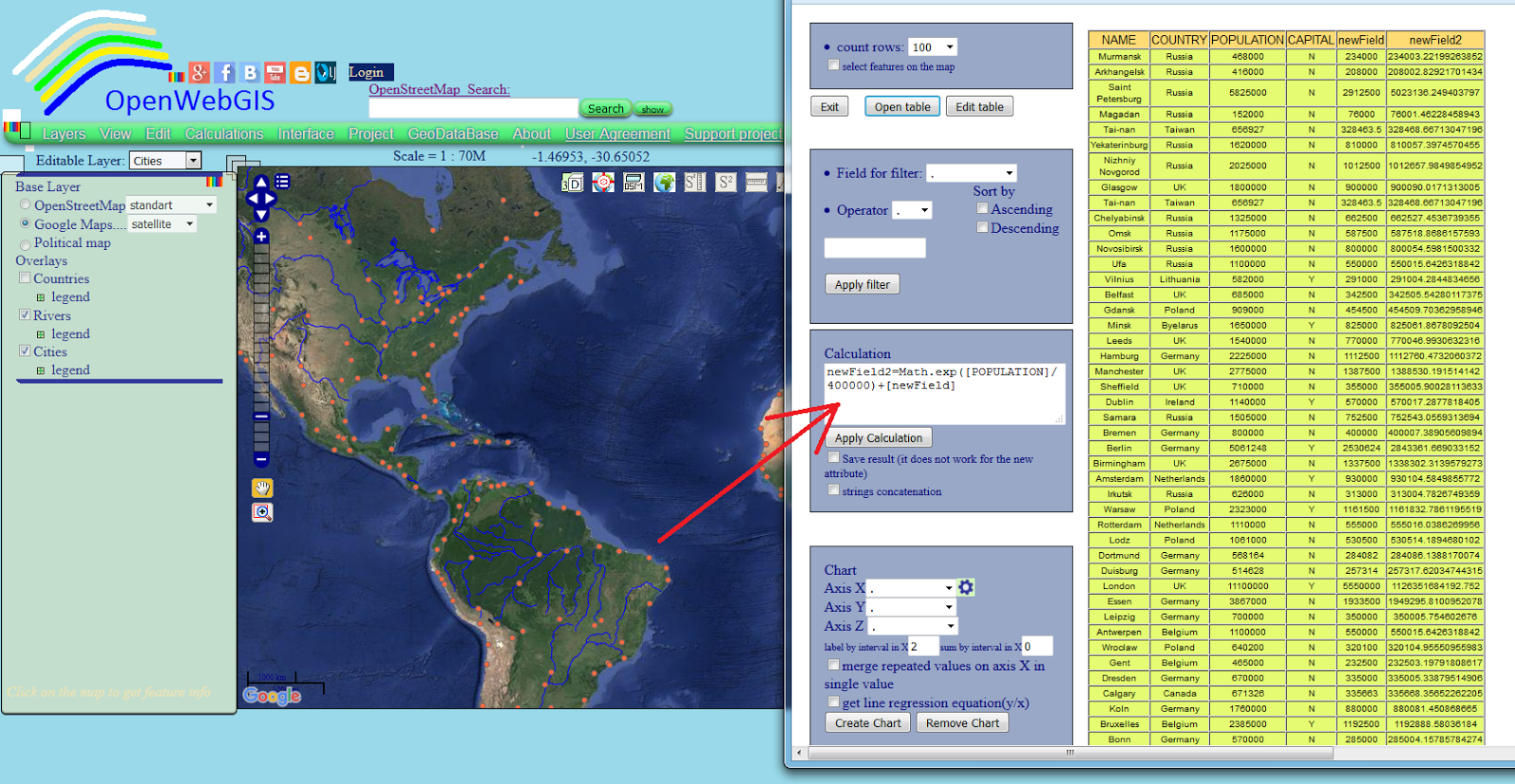
Task: Open the GeoDataBase menu
Action: pyautogui.click(x=453, y=134)
